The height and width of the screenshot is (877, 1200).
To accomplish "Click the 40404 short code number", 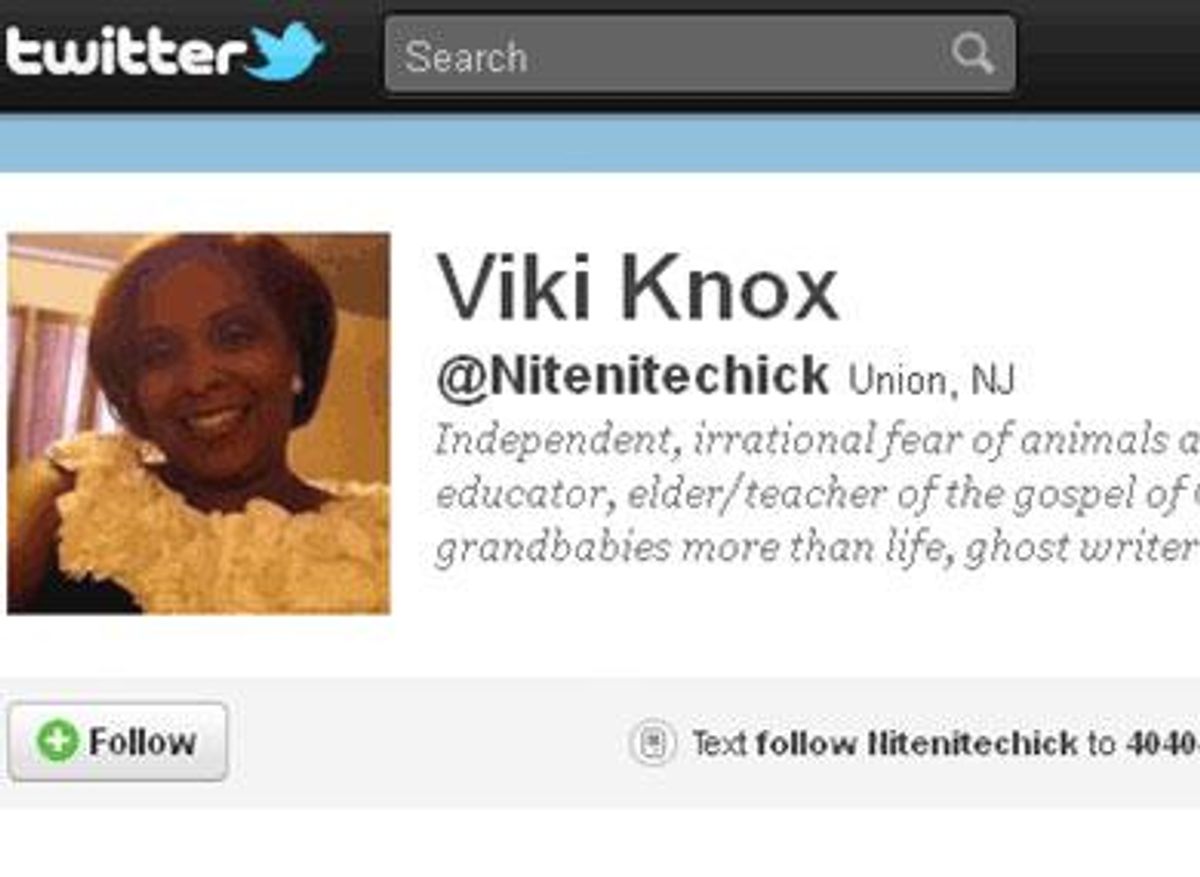I will [1162, 743].
